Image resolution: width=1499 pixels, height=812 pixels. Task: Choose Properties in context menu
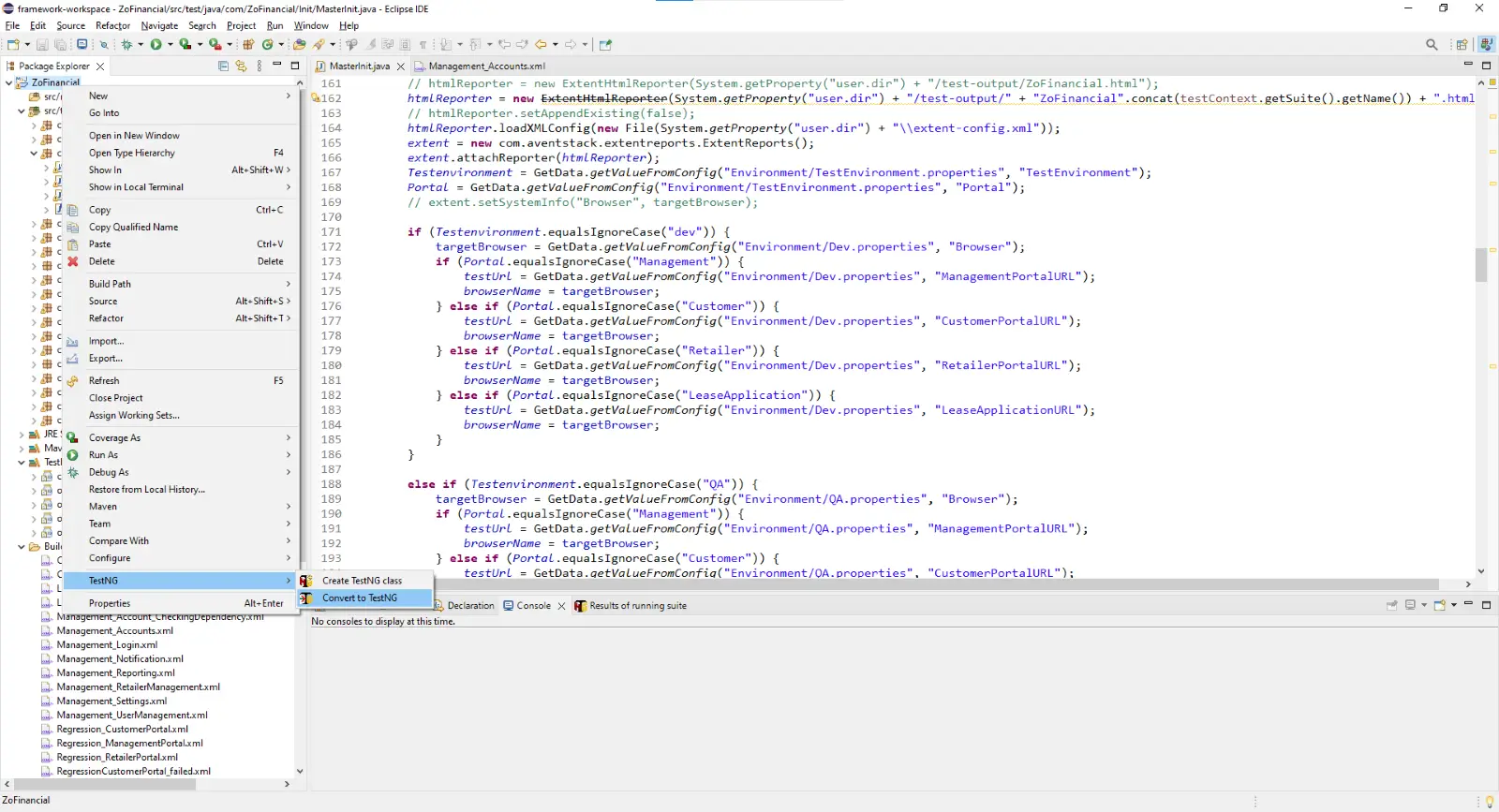(x=180, y=603)
